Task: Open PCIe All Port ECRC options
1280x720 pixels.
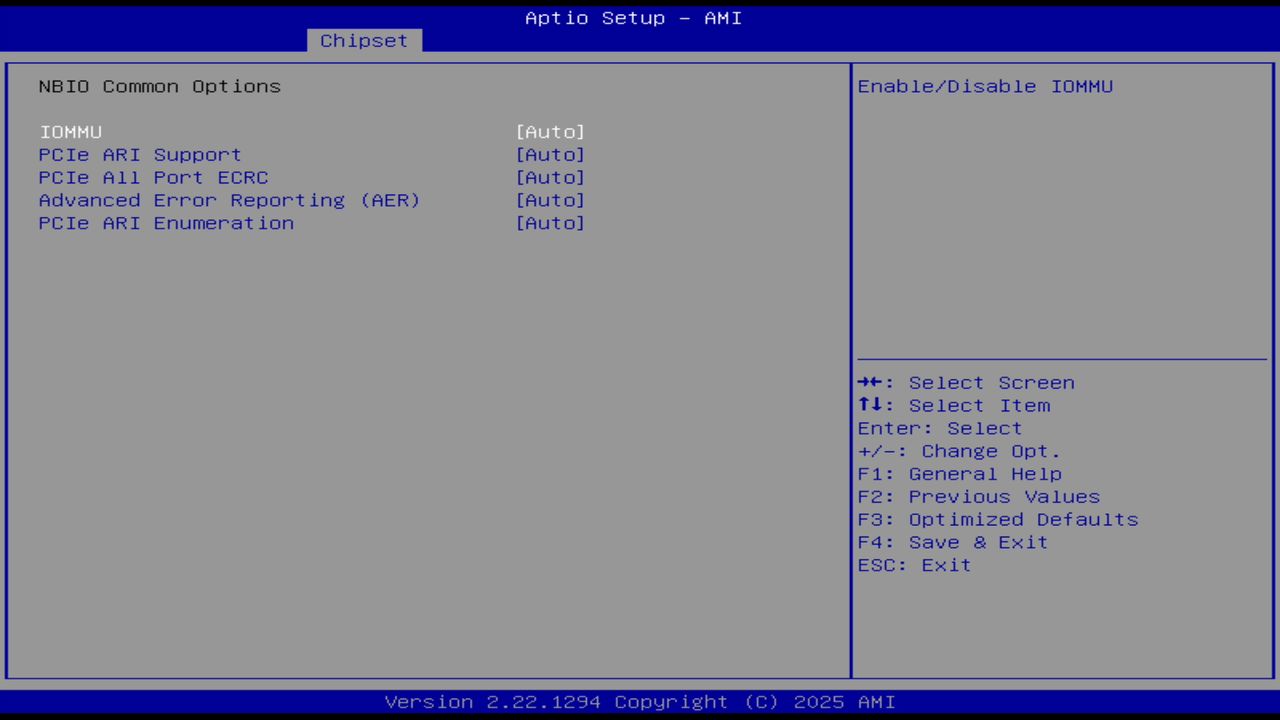Action: pos(550,177)
